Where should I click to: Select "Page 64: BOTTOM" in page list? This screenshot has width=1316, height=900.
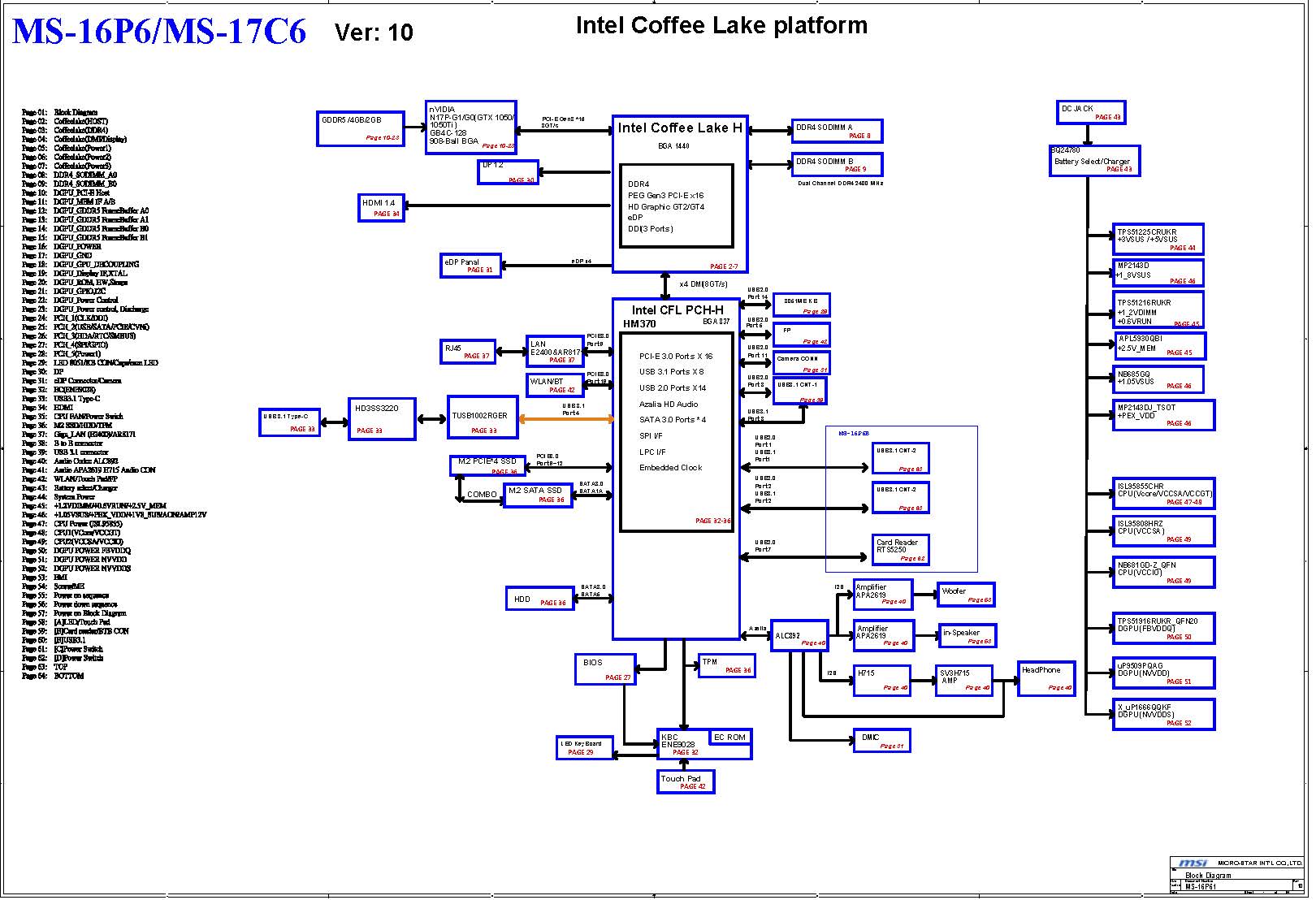coord(53,676)
